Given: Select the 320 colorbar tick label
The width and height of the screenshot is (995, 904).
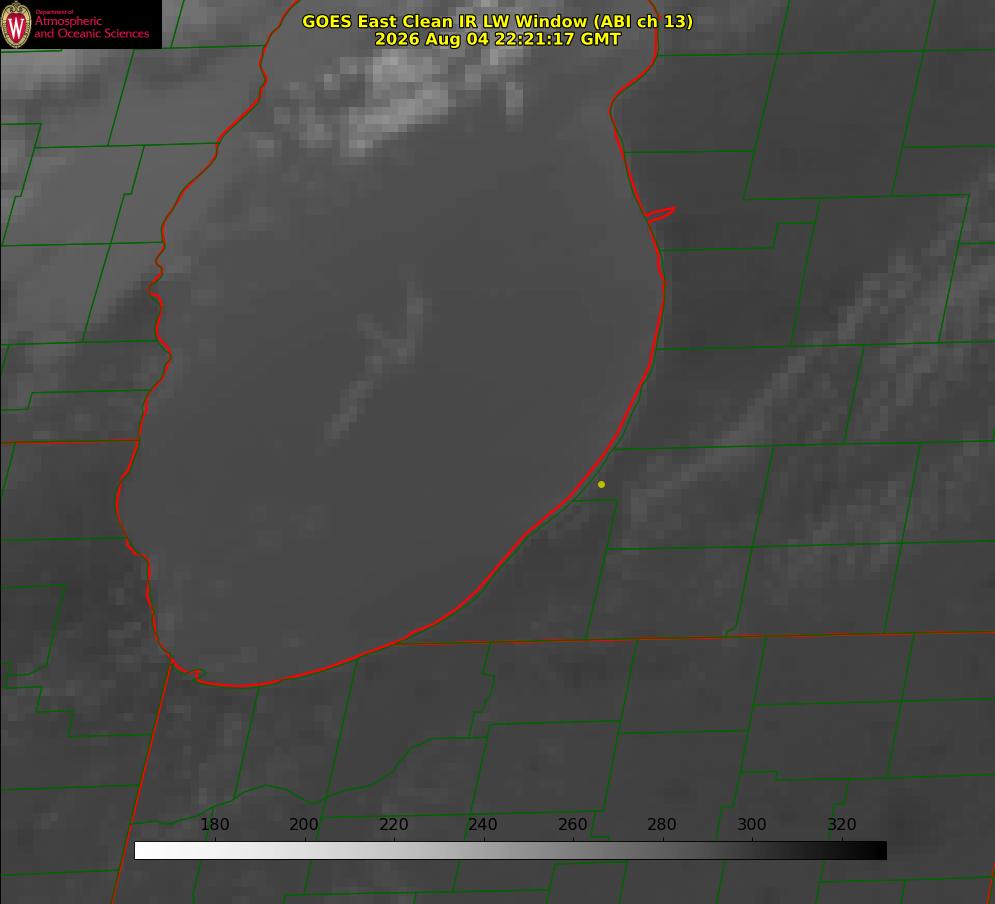Looking at the screenshot, I should pos(842,824).
